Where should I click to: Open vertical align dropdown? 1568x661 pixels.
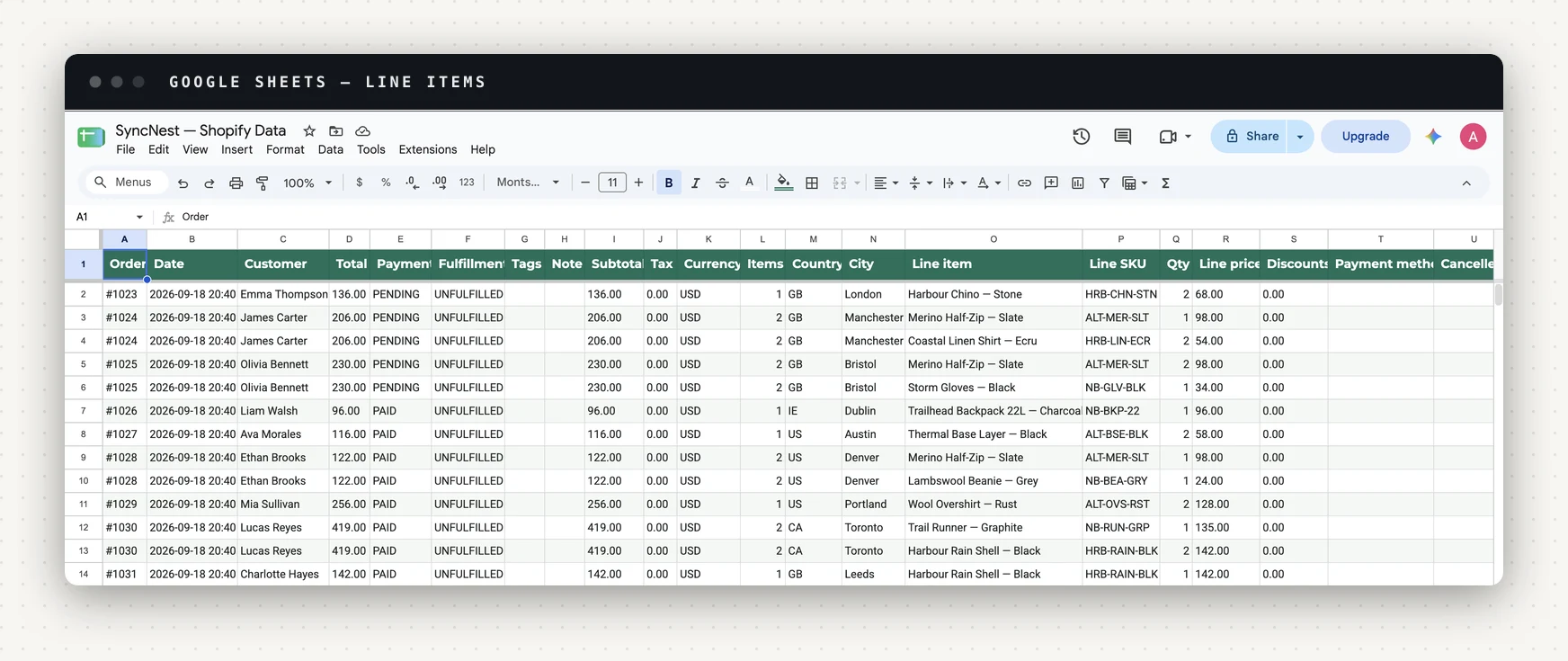920,183
